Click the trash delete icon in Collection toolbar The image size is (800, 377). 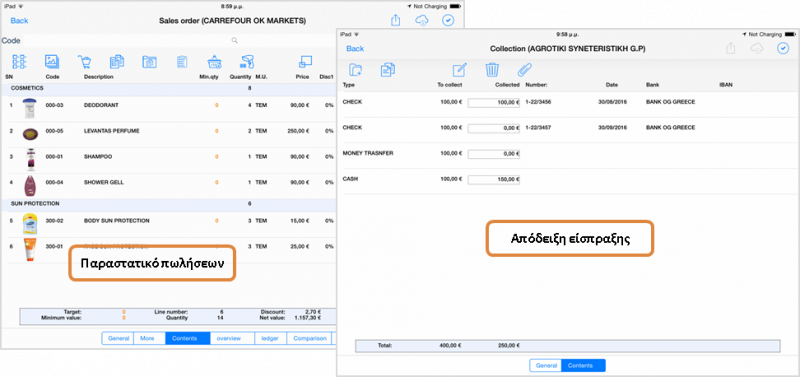coord(492,69)
